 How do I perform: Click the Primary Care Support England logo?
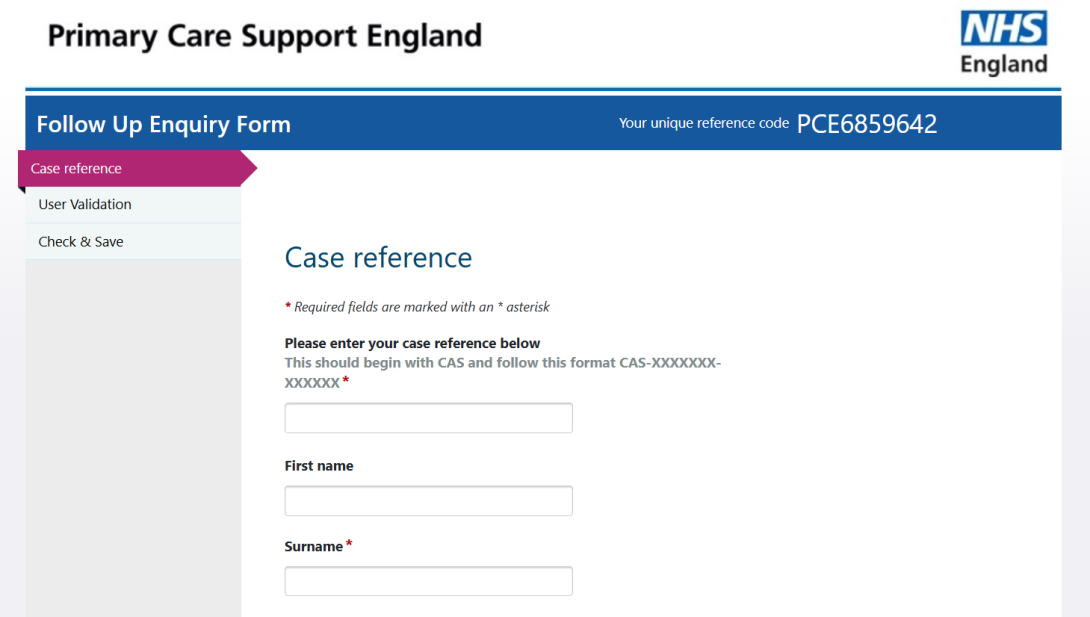coord(263,35)
